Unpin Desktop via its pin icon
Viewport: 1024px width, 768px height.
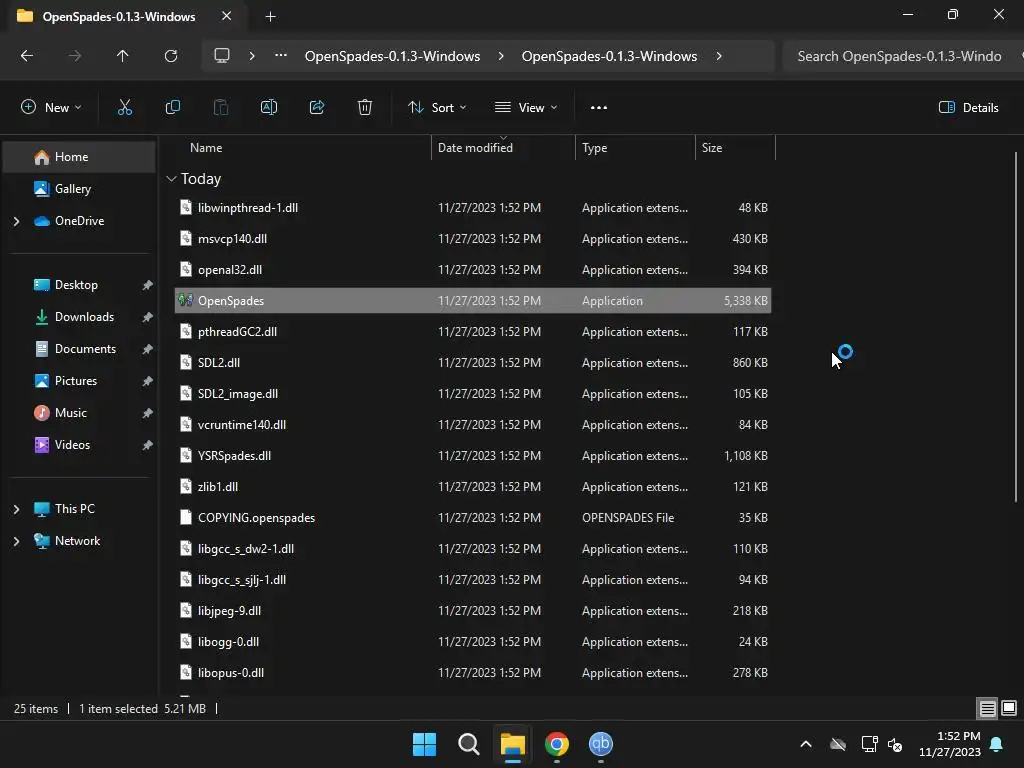[148, 285]
